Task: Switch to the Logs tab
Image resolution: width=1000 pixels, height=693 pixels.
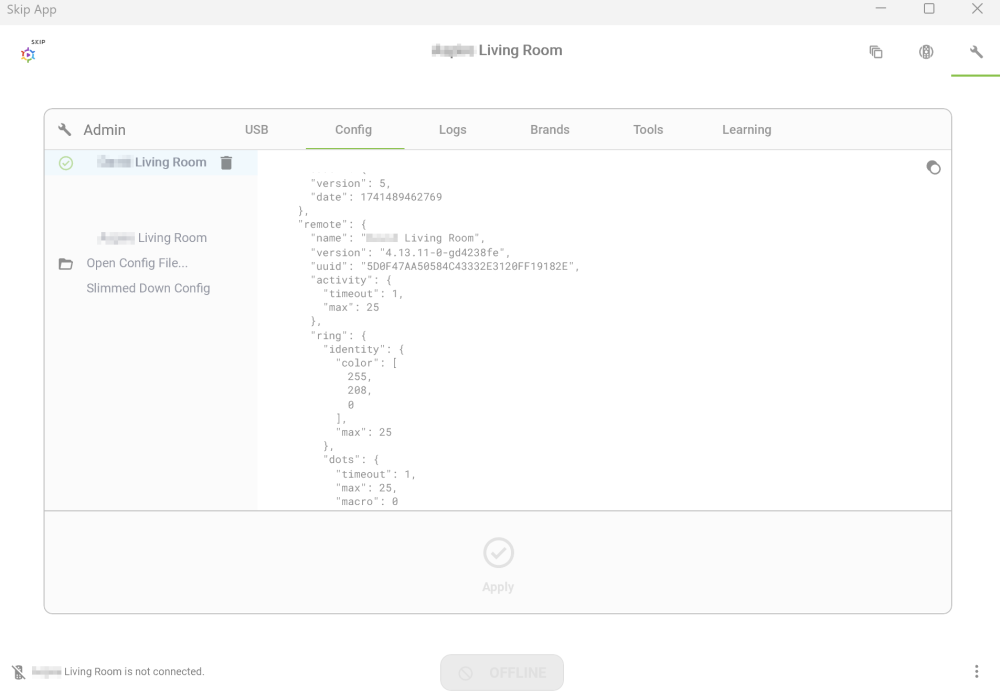Action: 452,129
